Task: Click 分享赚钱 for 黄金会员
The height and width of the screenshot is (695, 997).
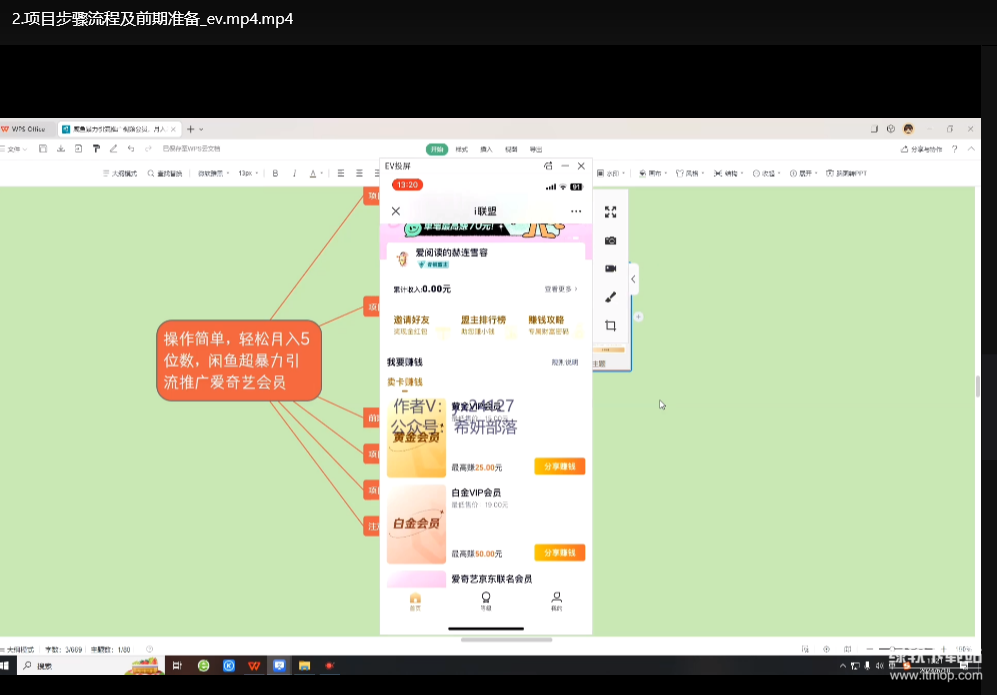Action: (x=560, y=466)
